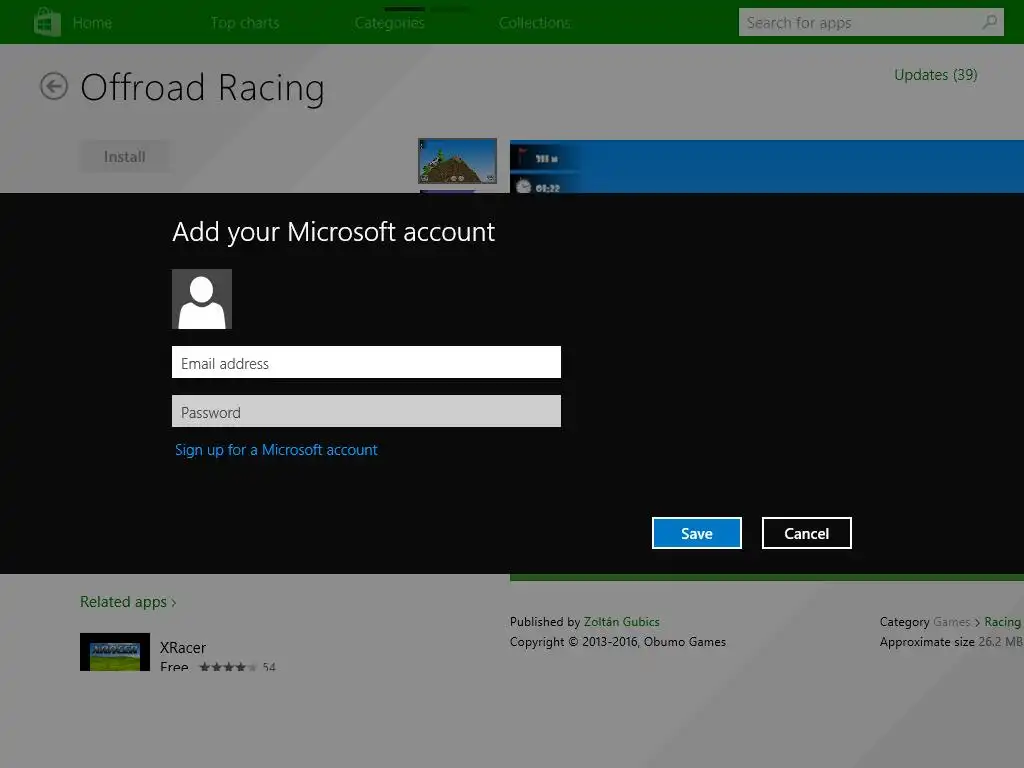Screen dimensions: 1024x768
Task: Click the Save button
Action: pos(697,533)
